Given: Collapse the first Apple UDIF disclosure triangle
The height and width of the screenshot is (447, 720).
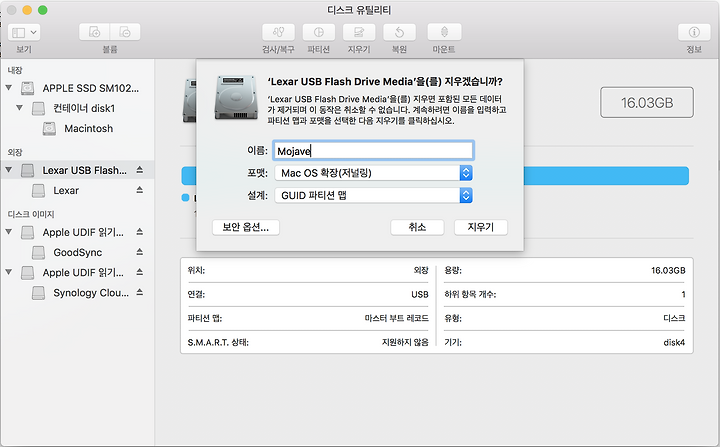Looking at the screenshot, I should (9, 232).
